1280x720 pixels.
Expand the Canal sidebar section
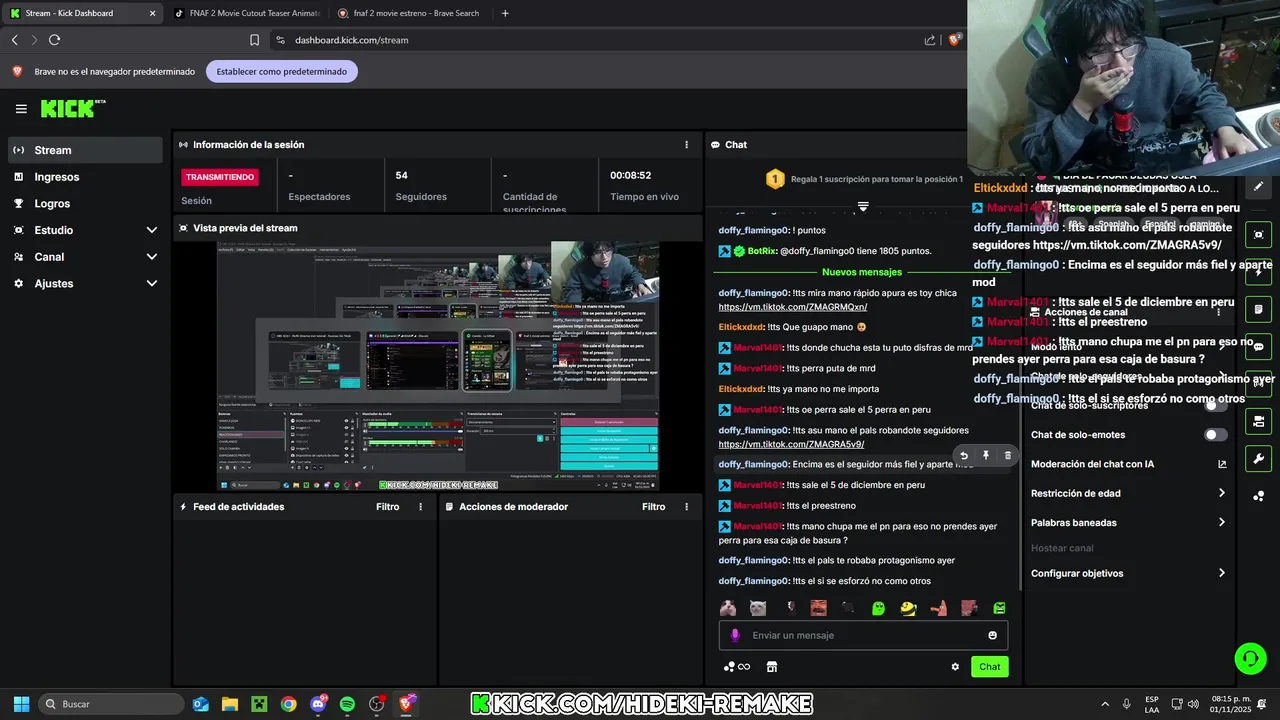click(x=85, y=257)
